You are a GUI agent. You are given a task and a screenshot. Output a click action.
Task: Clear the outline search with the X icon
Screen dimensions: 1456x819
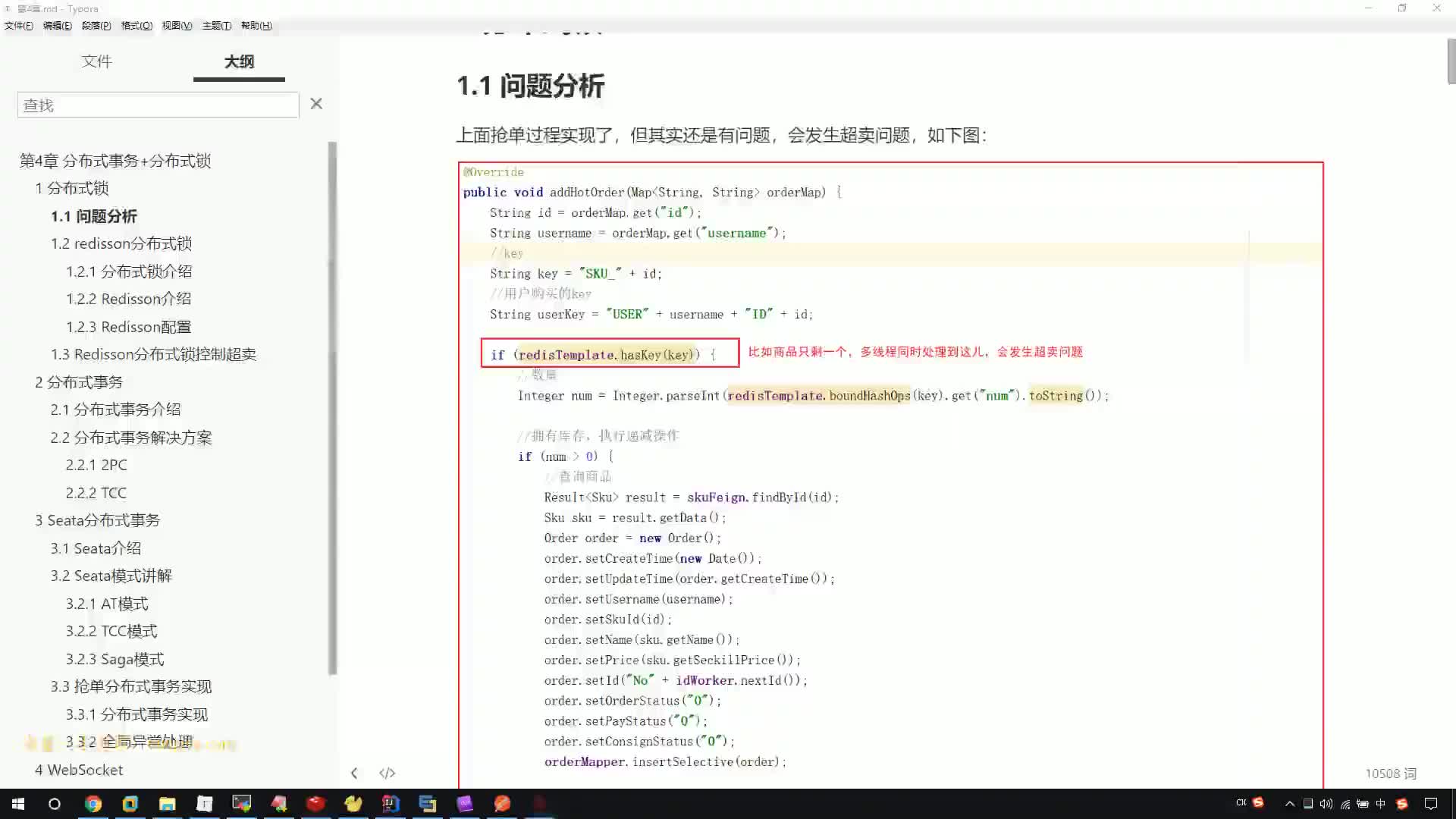pos(316,104)
